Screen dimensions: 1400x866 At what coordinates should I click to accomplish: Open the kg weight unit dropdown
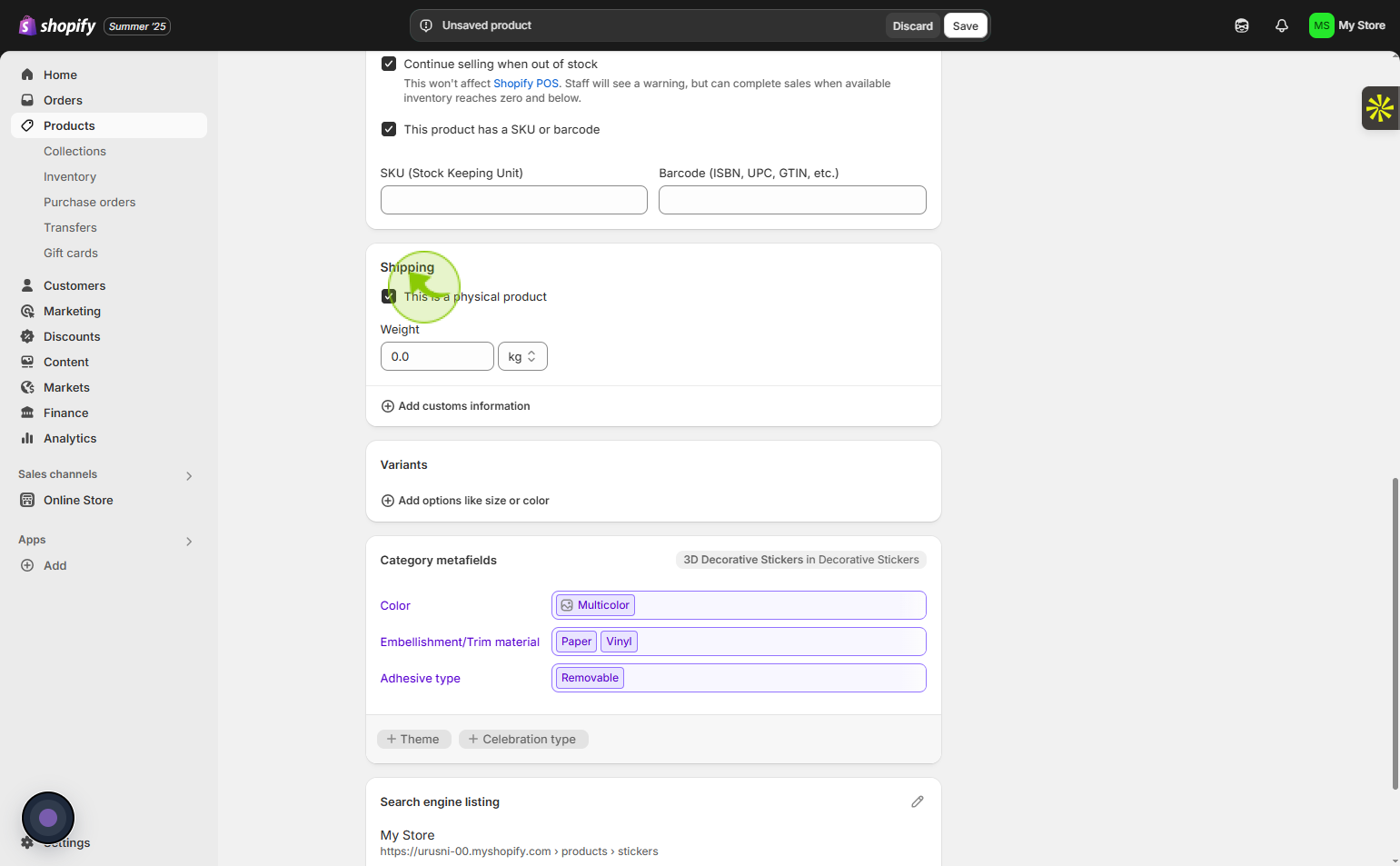click(522, 356)
